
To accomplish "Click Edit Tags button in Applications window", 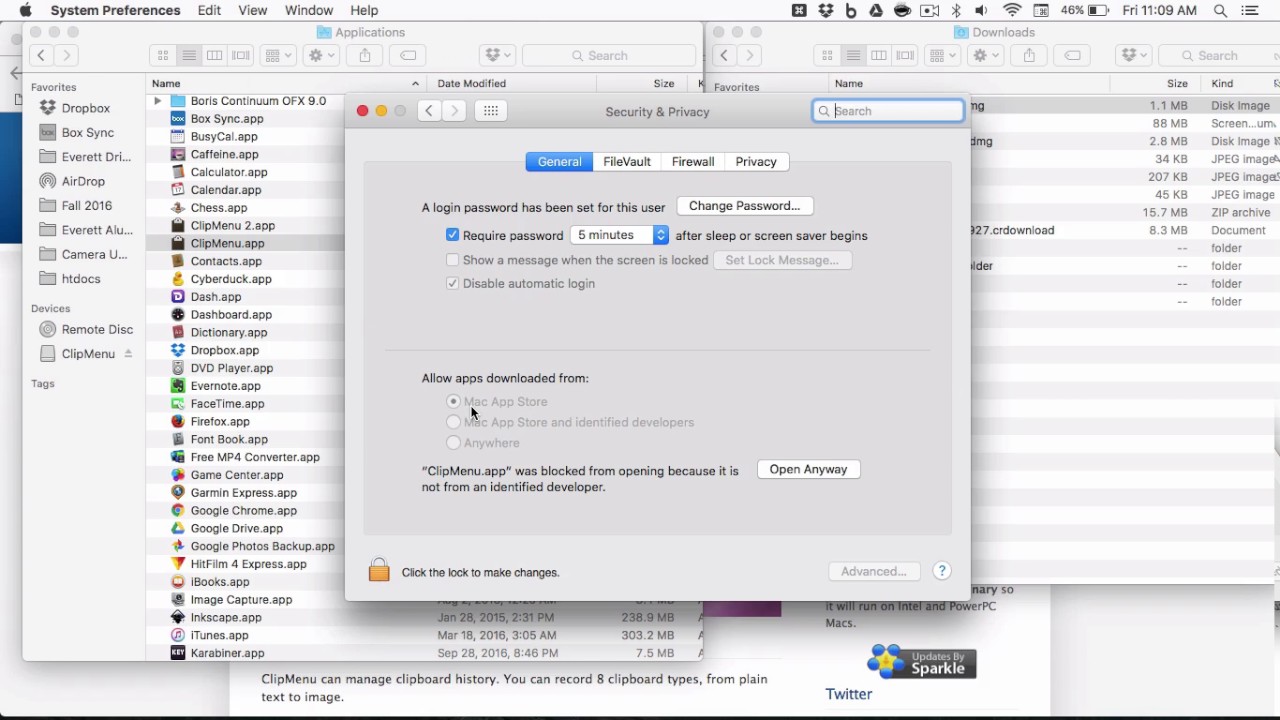I will click(x=408, y=56).
